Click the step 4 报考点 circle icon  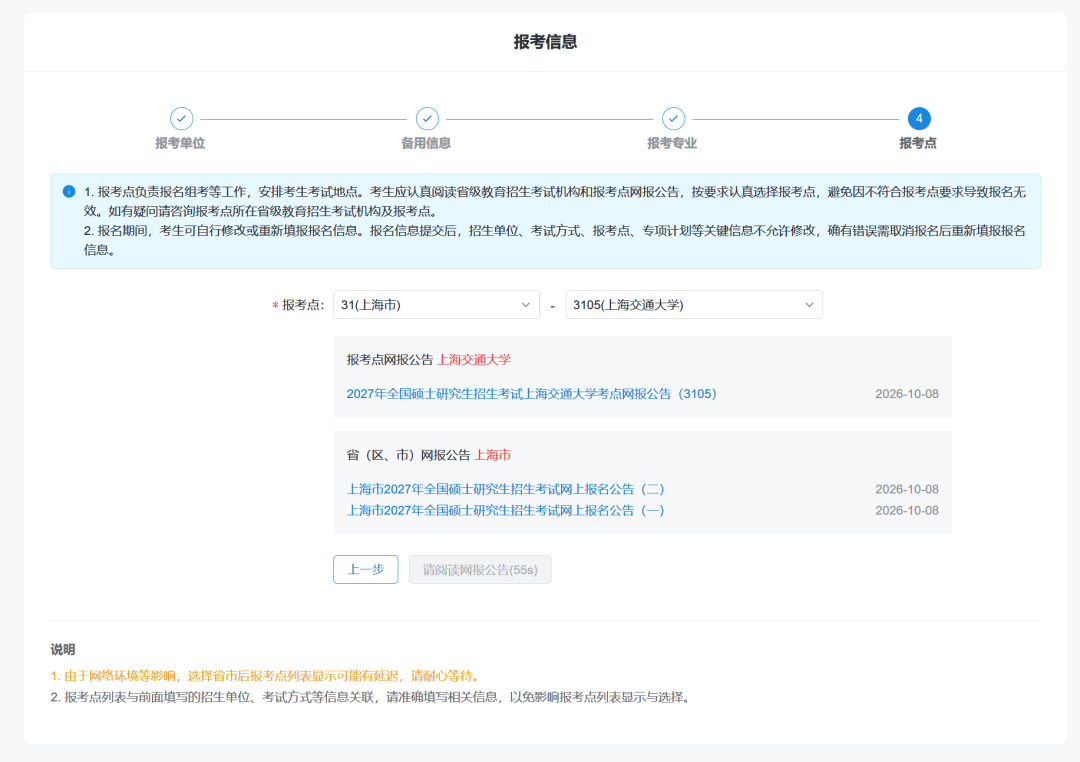point(919,119)
